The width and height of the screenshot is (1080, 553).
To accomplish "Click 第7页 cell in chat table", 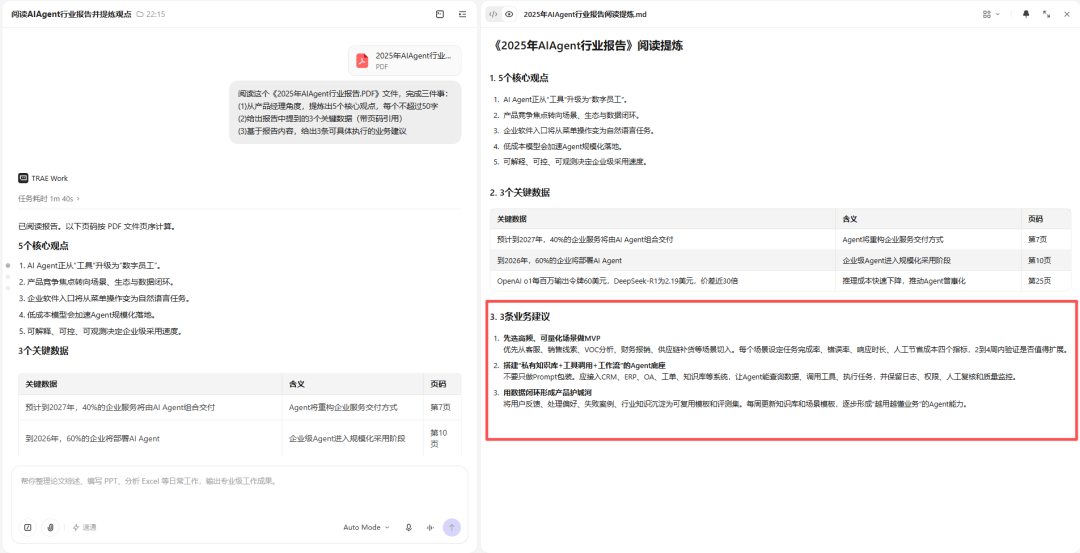I will tap(441, 407).
